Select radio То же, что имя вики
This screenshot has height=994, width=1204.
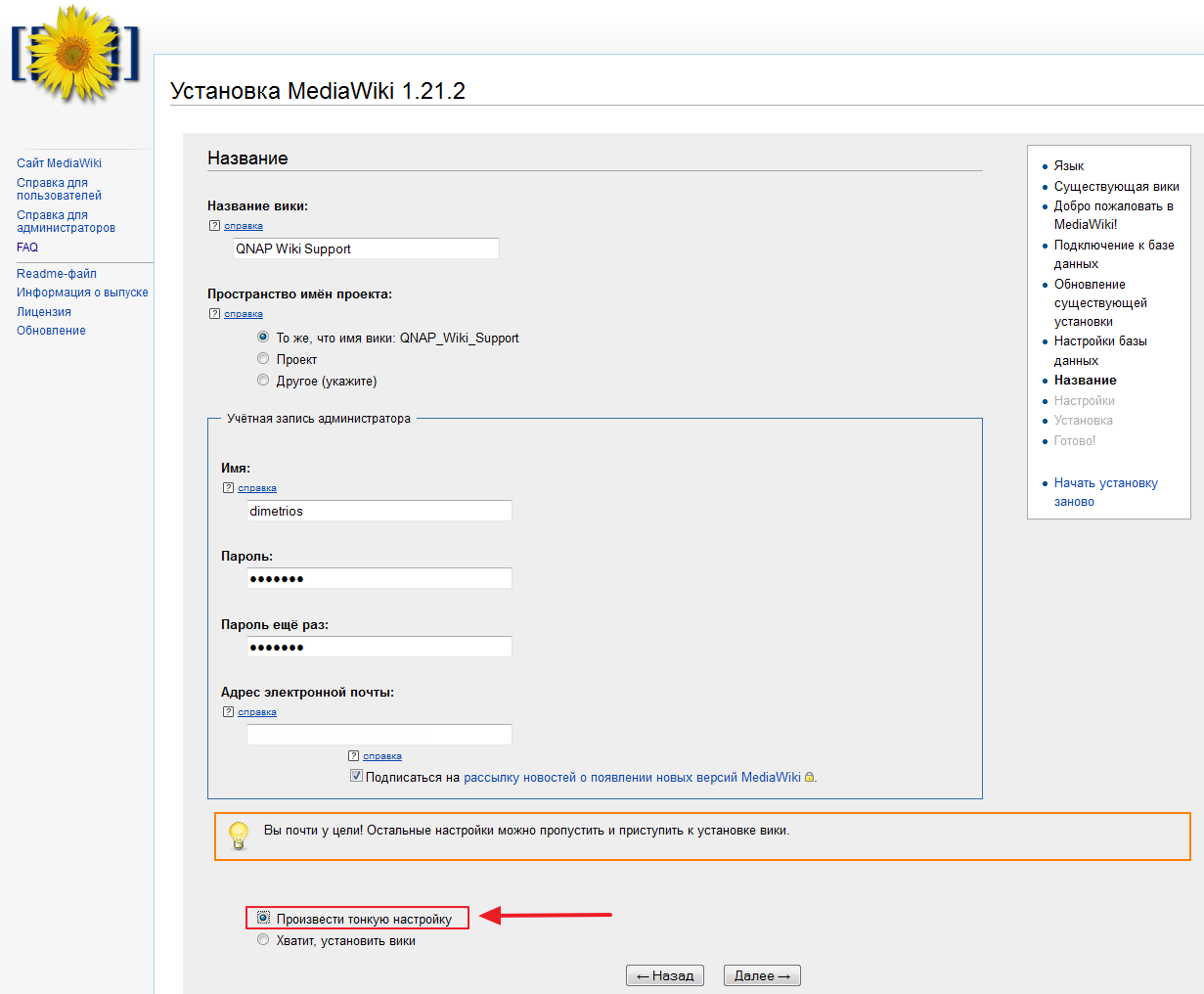pyautogui.click(x=263, y=337)
